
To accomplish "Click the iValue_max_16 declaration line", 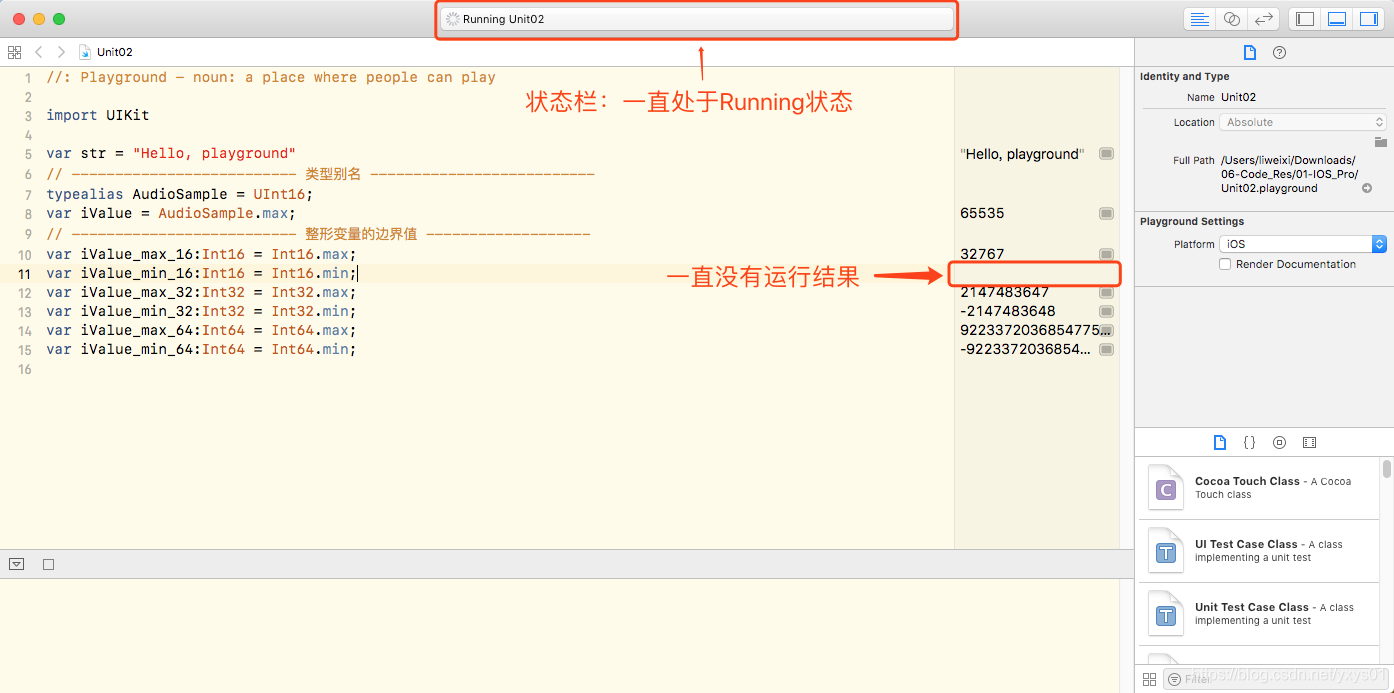I will (x=201, y=254).
